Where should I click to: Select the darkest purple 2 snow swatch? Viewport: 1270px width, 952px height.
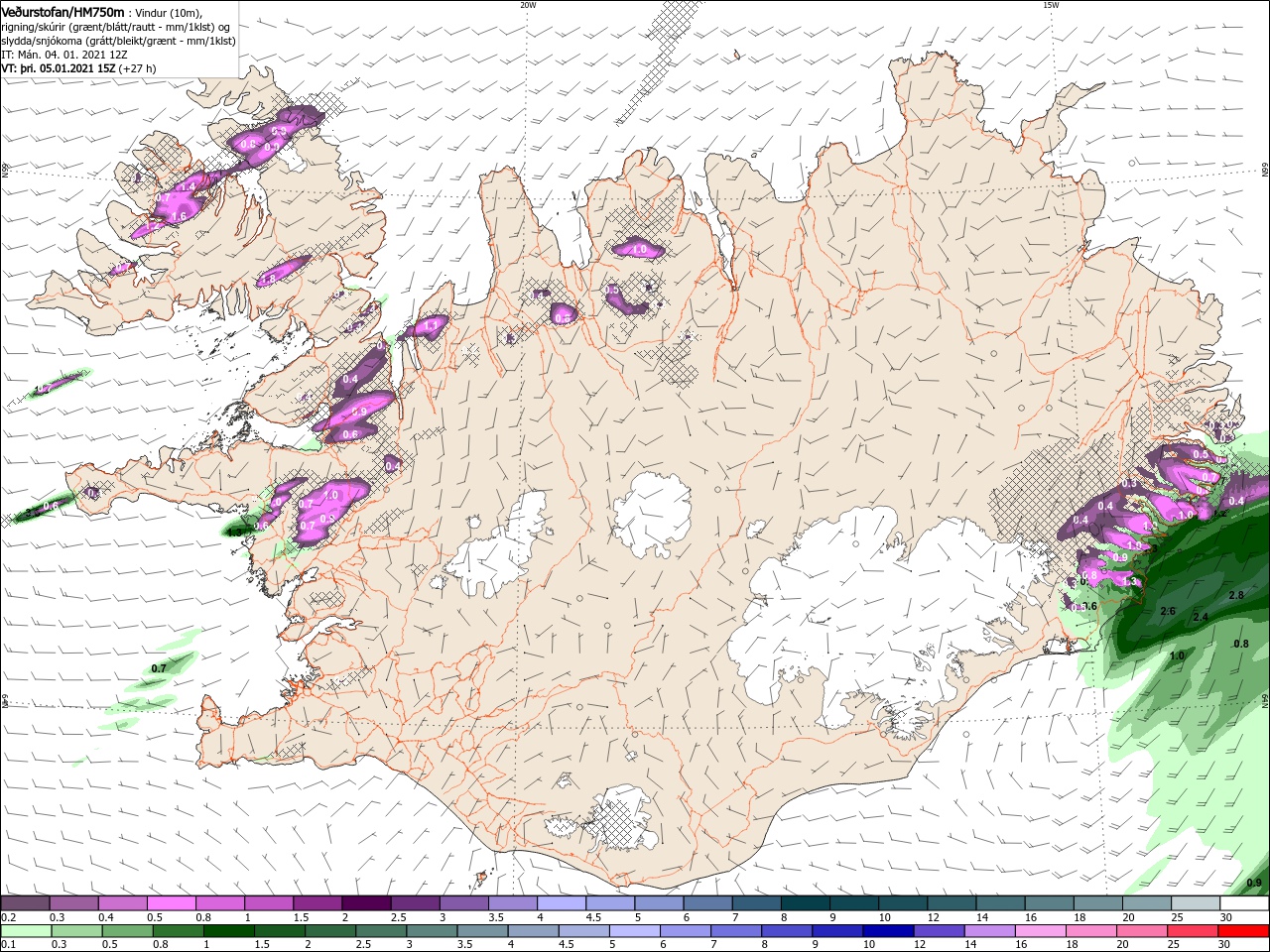366,903
